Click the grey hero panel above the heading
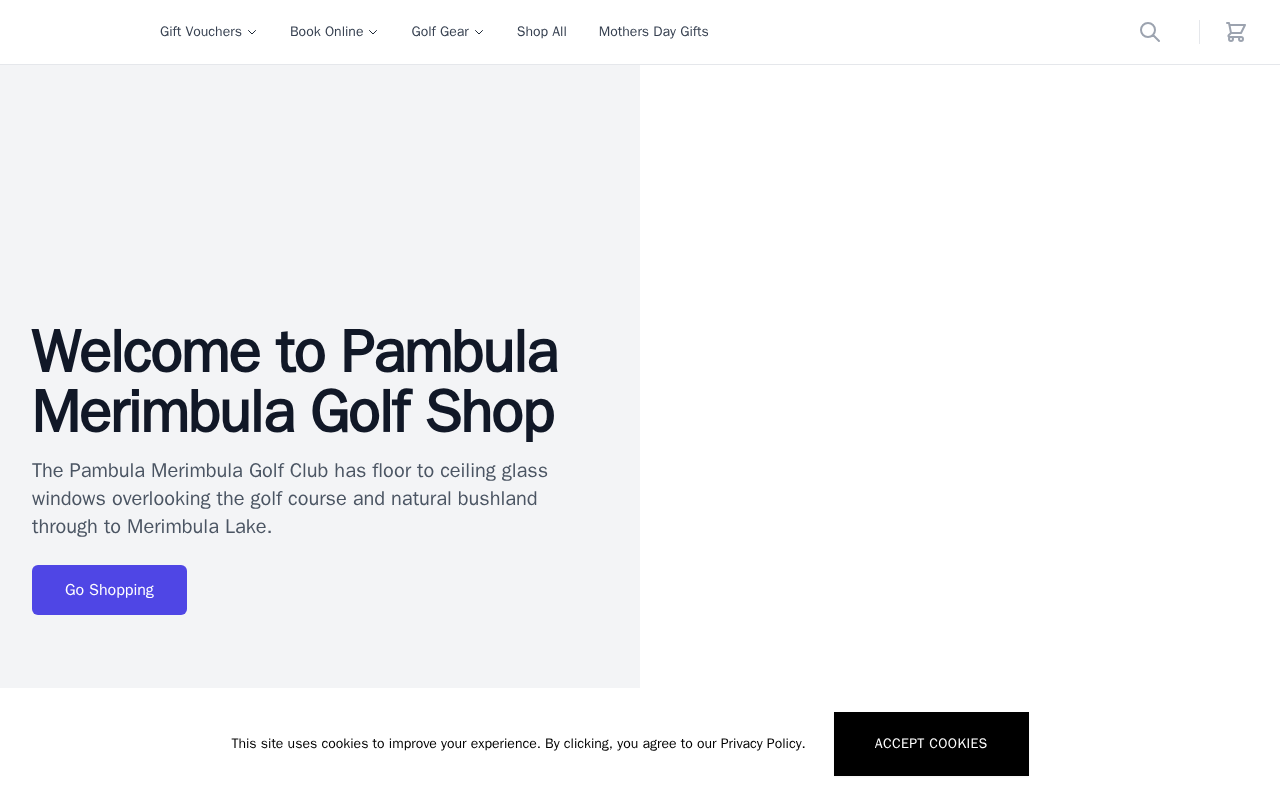 pyautogui.click(x=320, y=190)
